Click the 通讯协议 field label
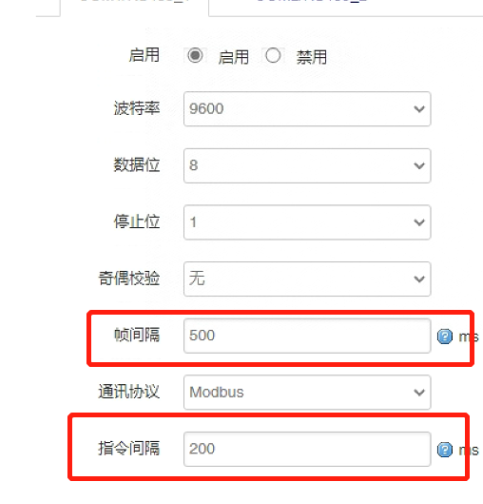The height and width of the screenshot is (504, 483). click(x=129, y=392)
